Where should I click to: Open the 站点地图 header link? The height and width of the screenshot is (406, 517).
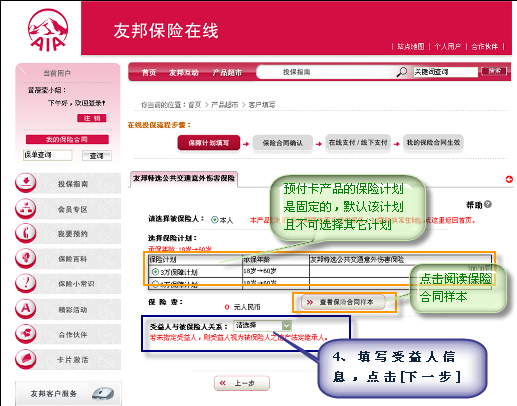click(411, 46)
